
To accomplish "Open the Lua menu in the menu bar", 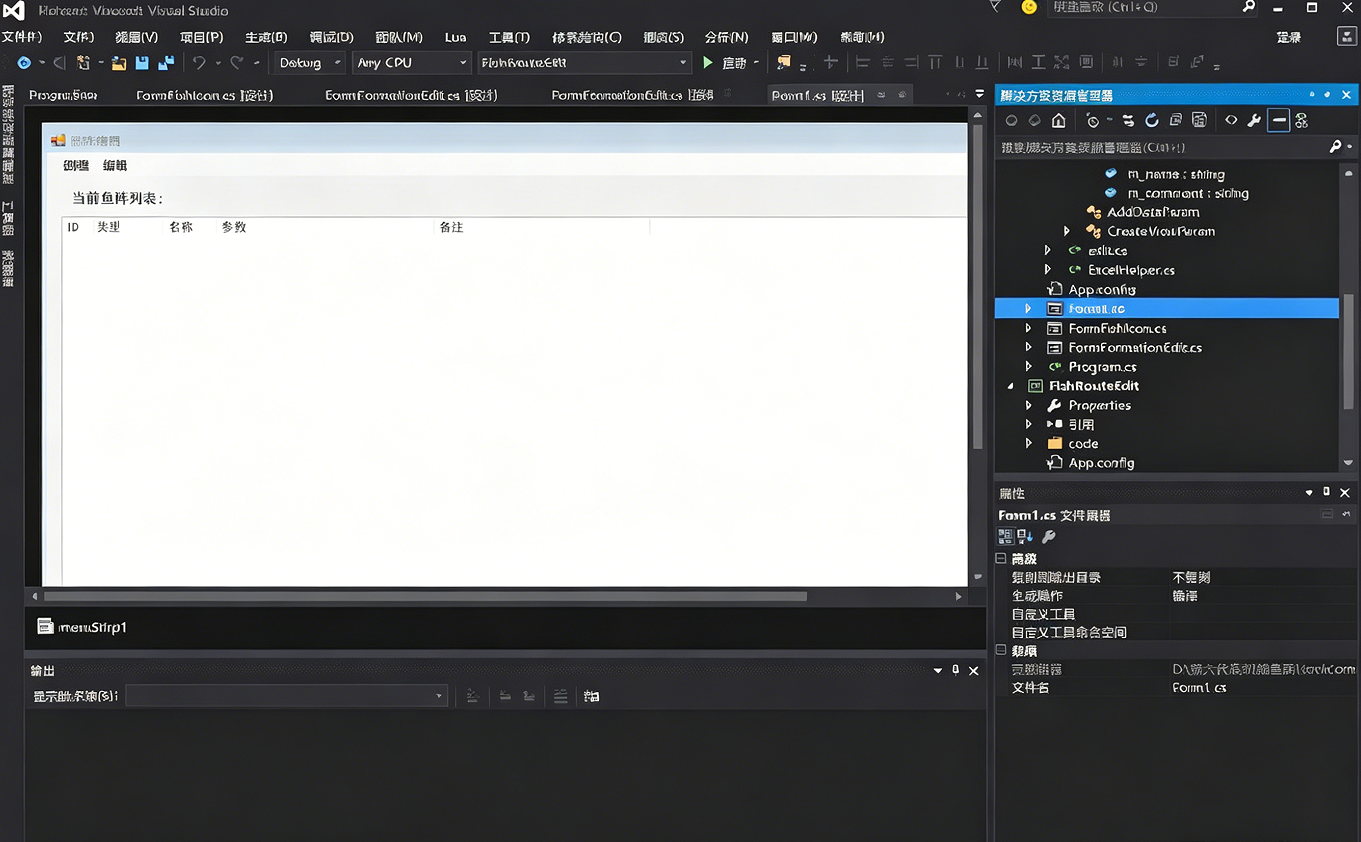I will click(x=455, y=37).
